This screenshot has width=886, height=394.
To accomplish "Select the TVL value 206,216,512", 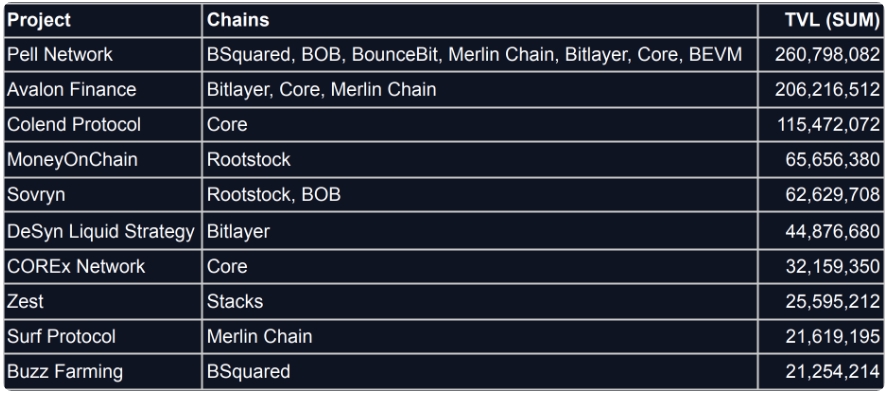I will pos(820,90).
